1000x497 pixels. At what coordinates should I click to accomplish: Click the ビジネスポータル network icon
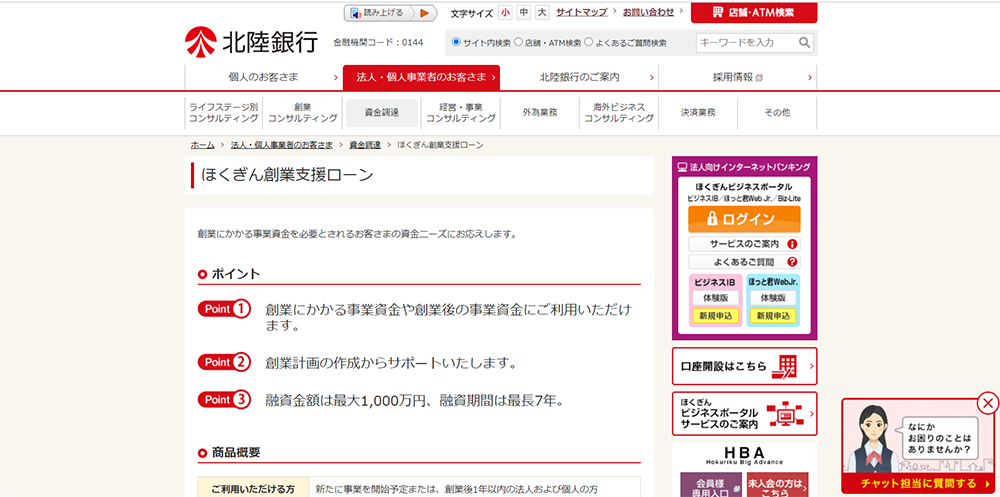tap(784, 414)
